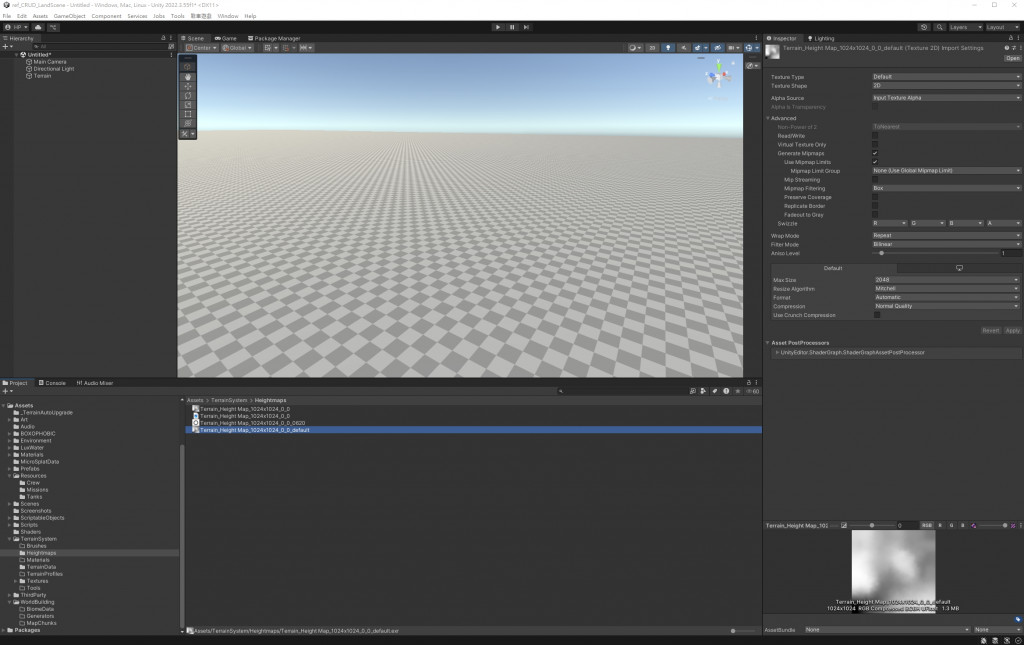Select the Rect tool in Scene toolbar
The width and height of the screenshot is (1024, 645).
coord(187,114)
